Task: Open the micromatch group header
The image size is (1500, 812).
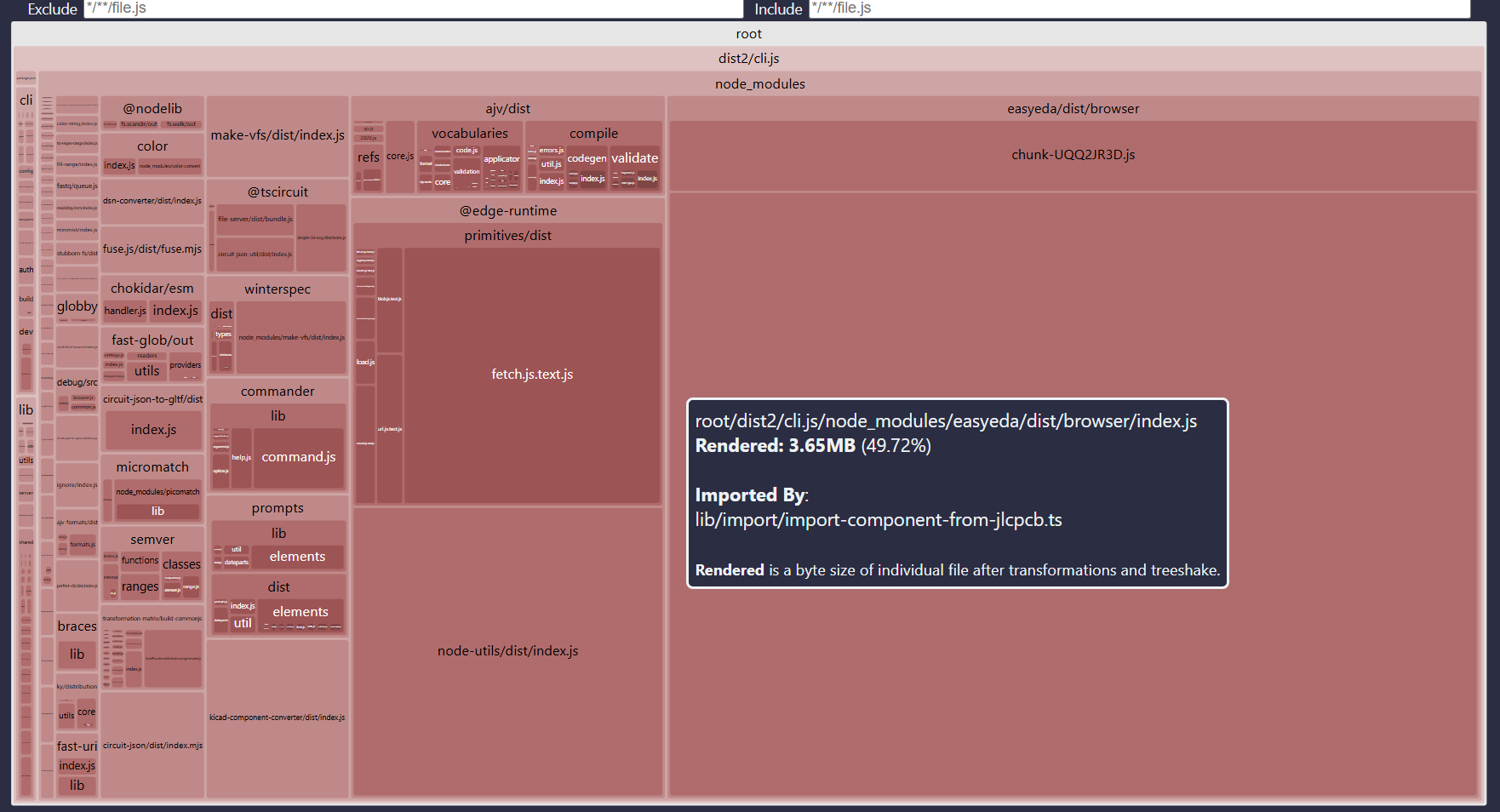Action: (152, 467)
